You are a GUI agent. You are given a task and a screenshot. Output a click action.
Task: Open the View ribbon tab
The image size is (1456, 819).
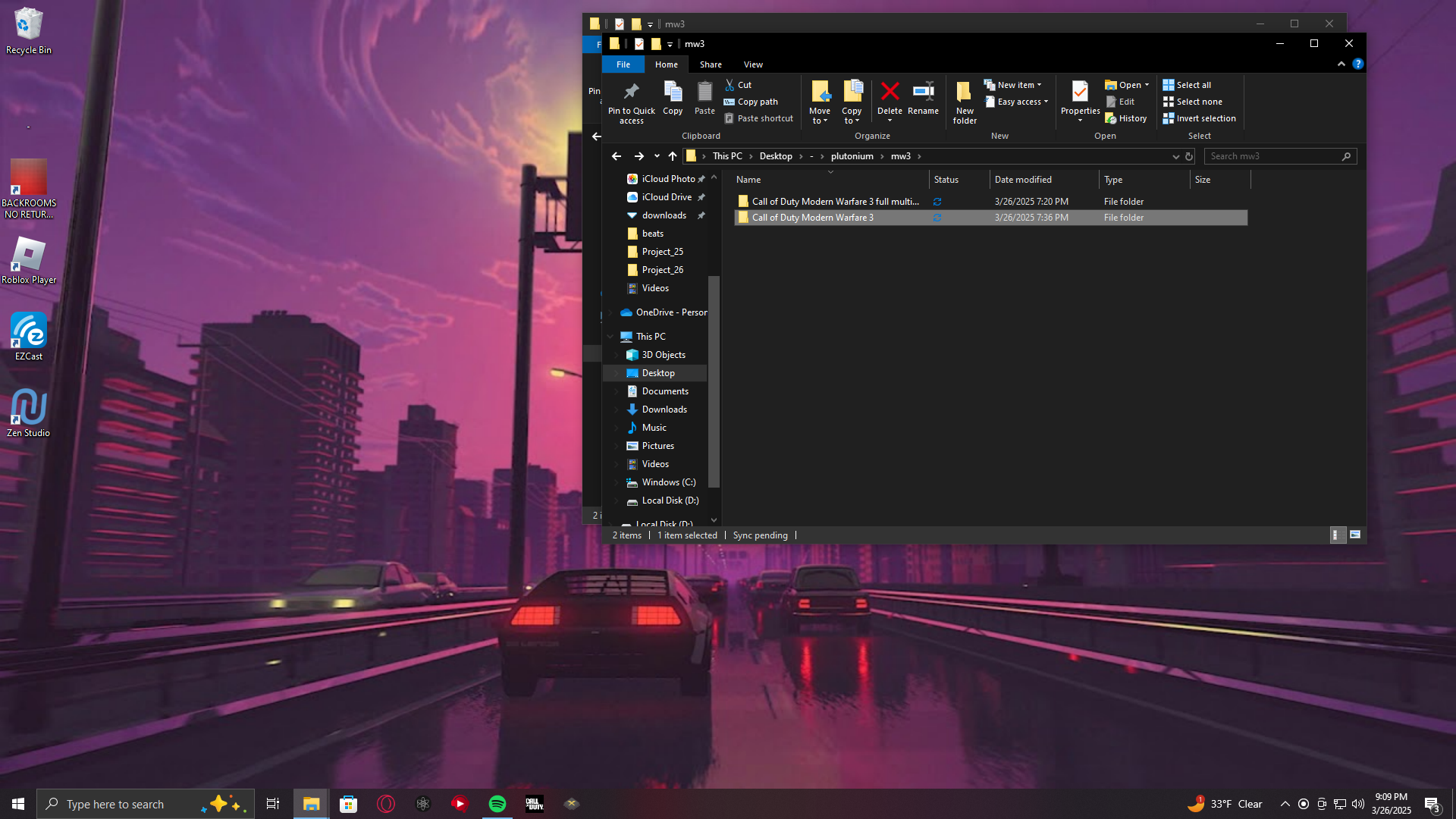tap(752, 64)
